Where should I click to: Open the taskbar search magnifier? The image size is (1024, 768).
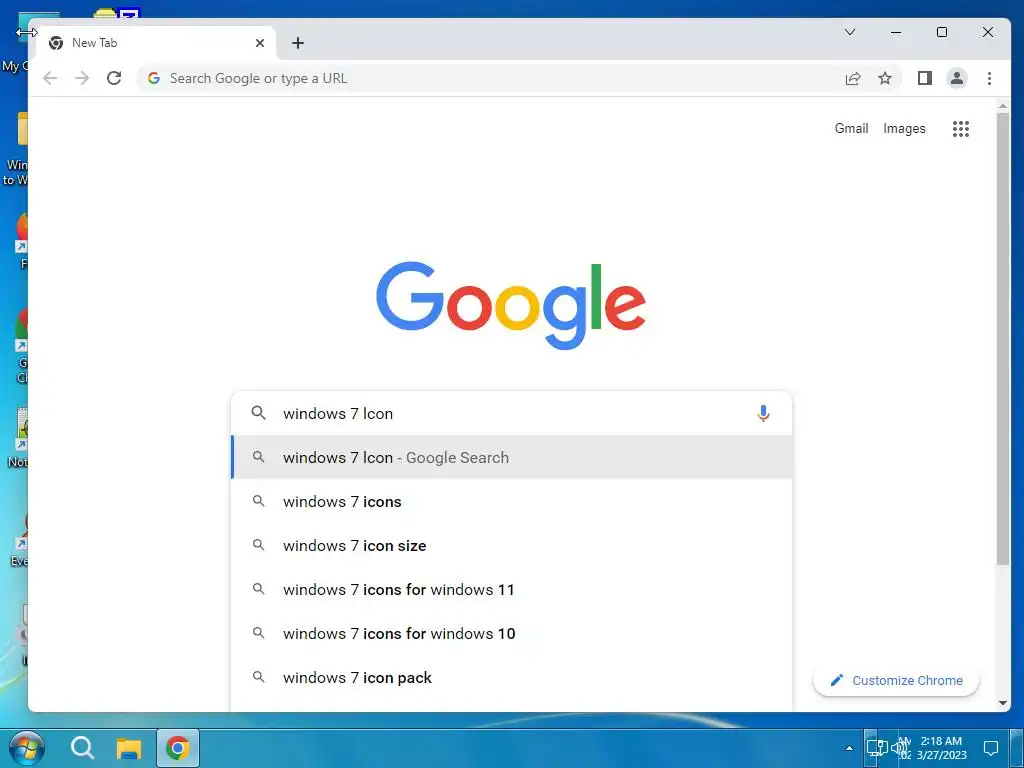[83, 748]
